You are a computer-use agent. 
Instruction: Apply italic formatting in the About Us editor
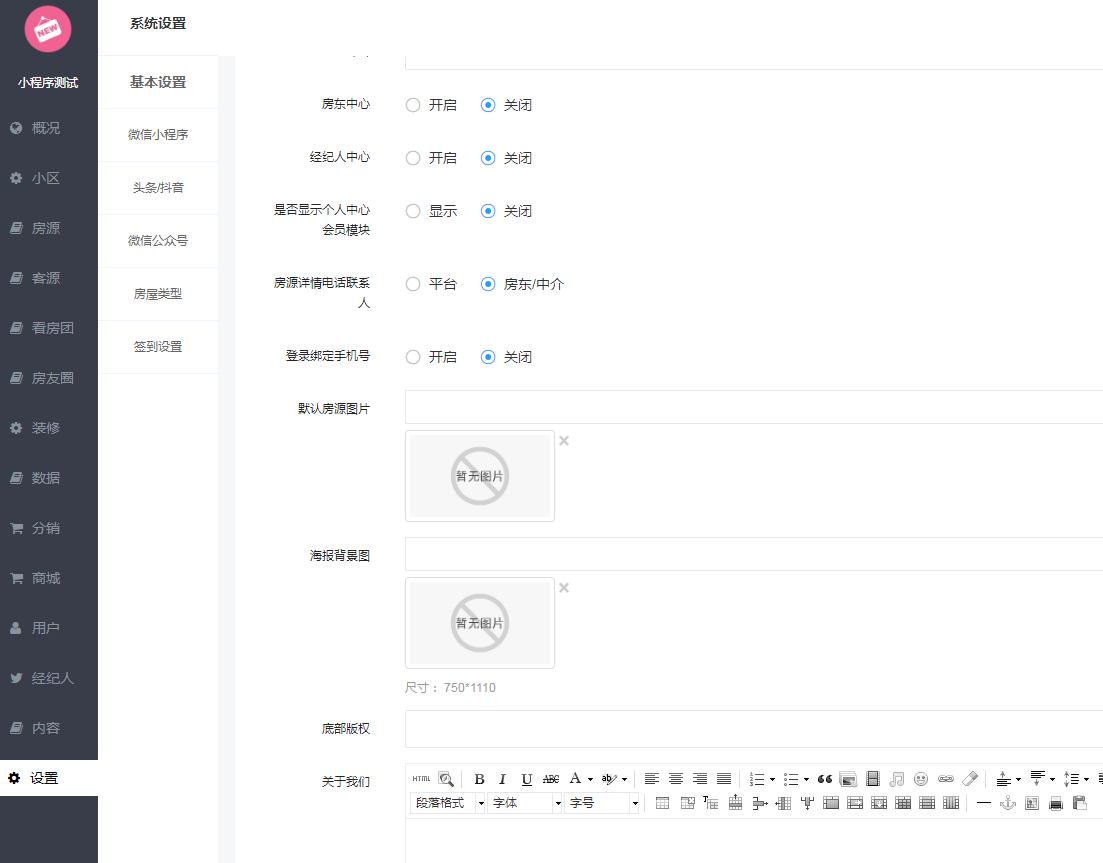click(502, 779)
